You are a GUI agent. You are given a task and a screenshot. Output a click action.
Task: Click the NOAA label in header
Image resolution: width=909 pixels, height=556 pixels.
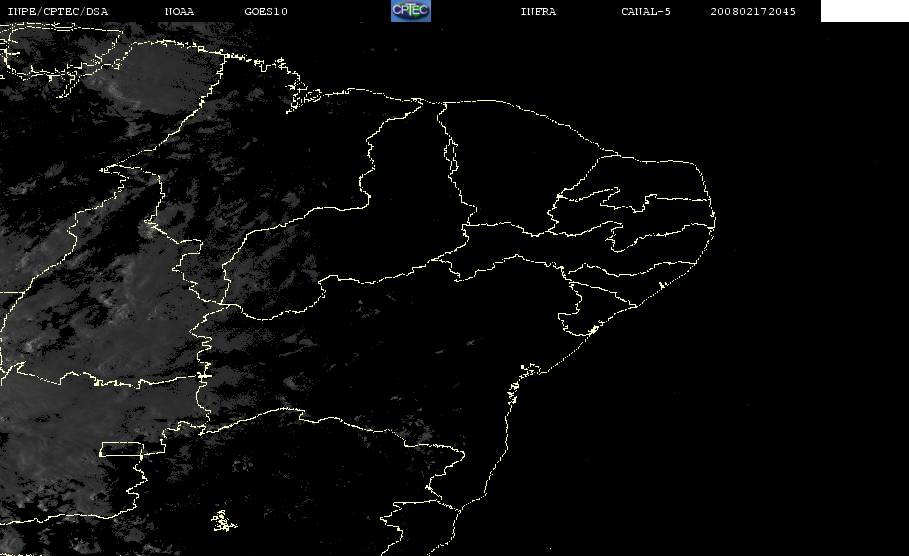[x=179, y=11]
